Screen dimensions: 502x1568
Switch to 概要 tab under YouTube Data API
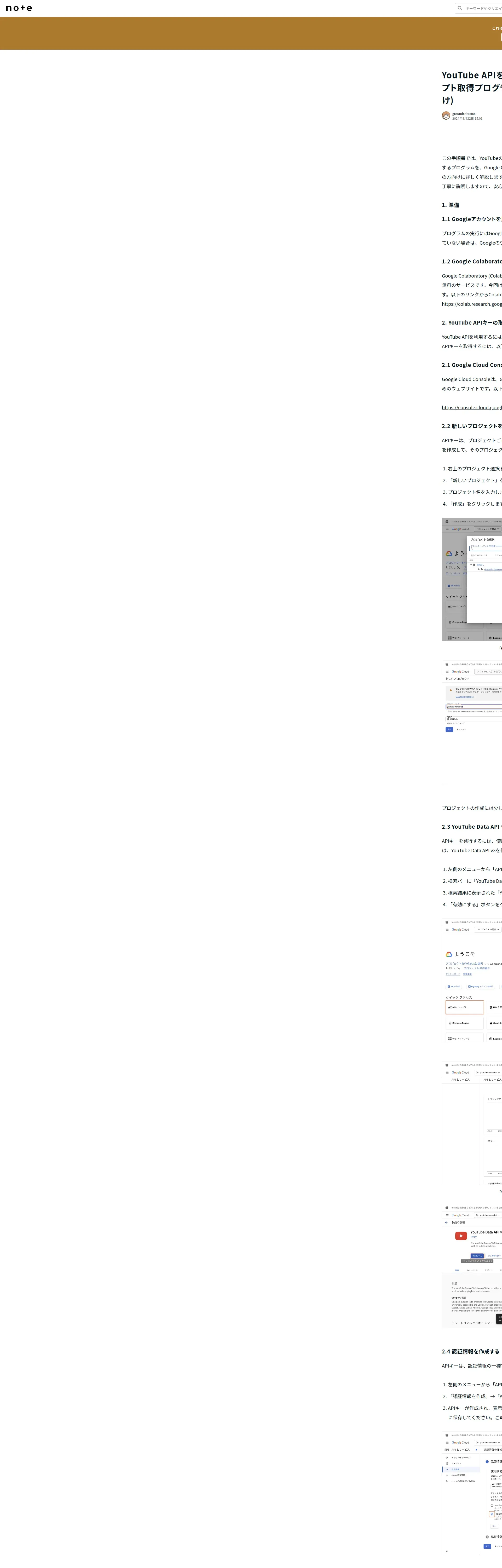point(457,1270)
